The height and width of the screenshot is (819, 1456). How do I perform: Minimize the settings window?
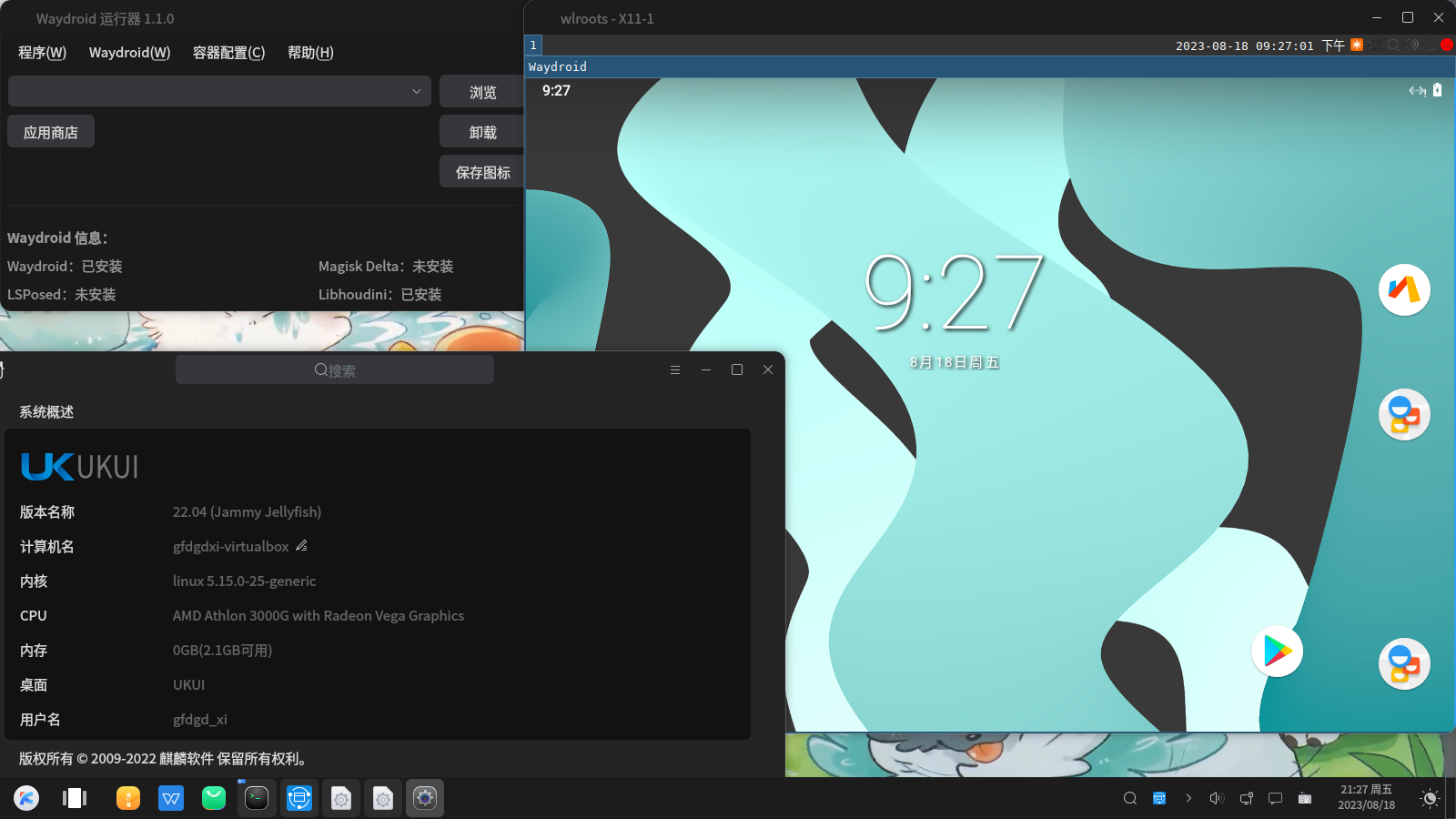pos(706,369)
